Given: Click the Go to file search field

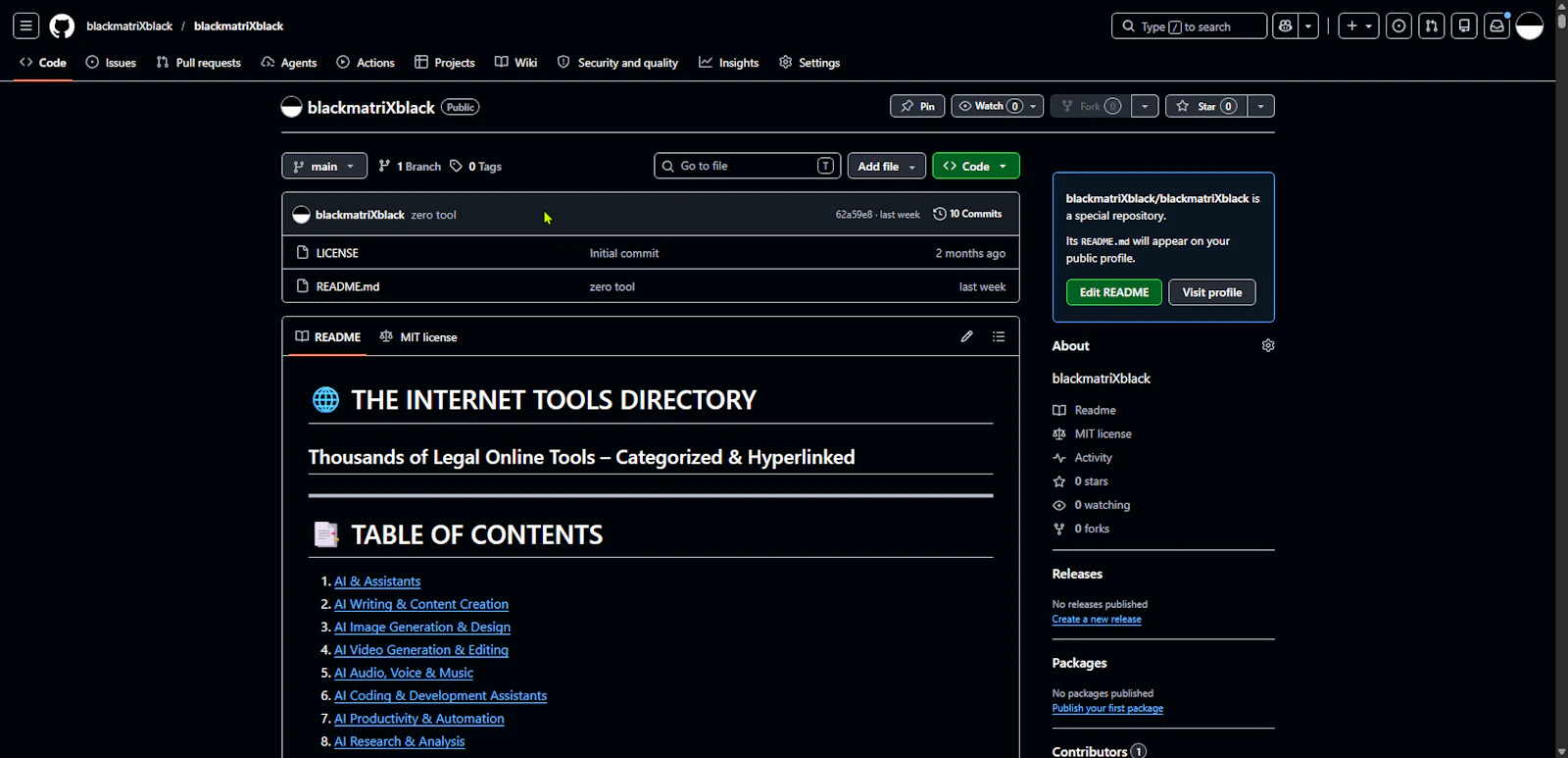Looking at the screenshot, I should pyautogui.click(x=747, y=167).
